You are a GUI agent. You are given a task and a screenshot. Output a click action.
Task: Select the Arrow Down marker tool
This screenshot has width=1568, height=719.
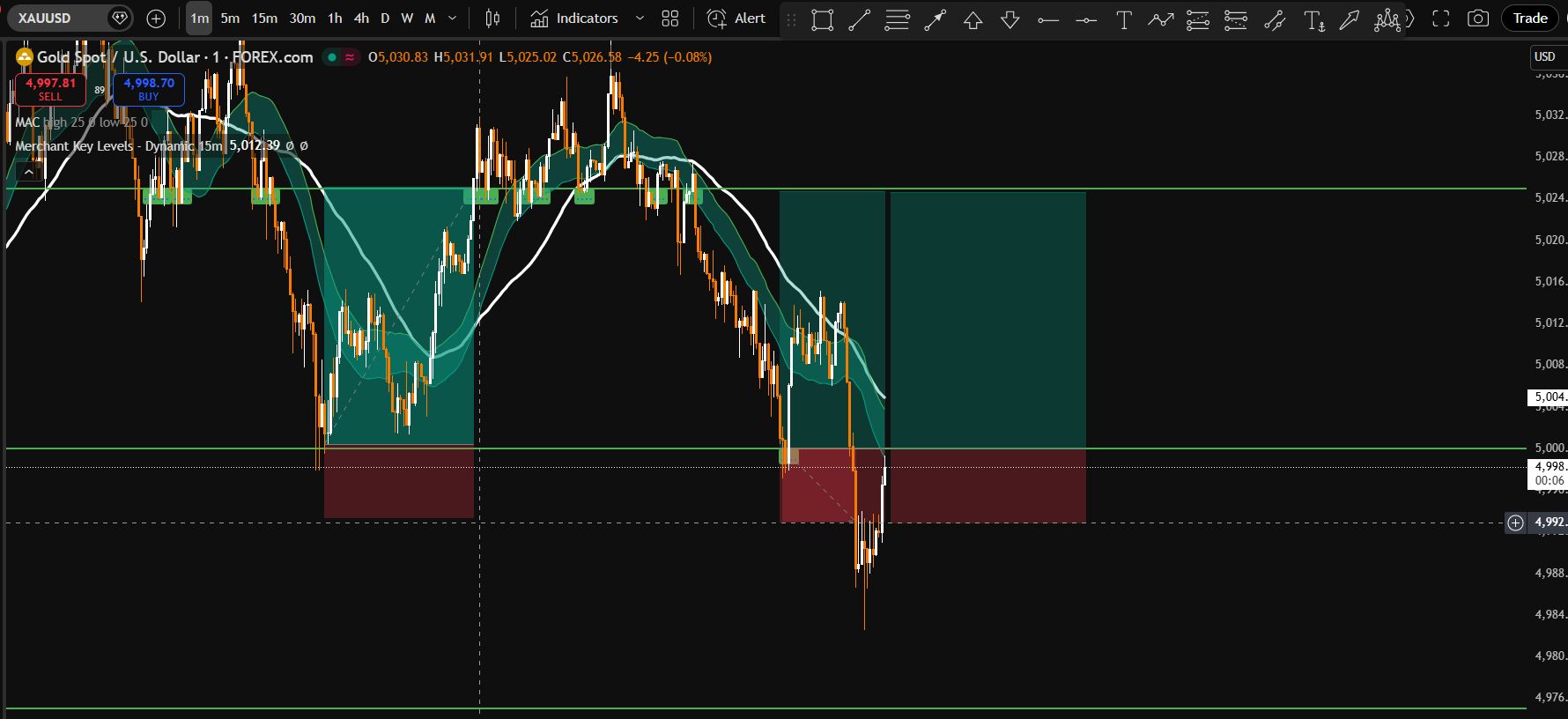pos(1010,19)
